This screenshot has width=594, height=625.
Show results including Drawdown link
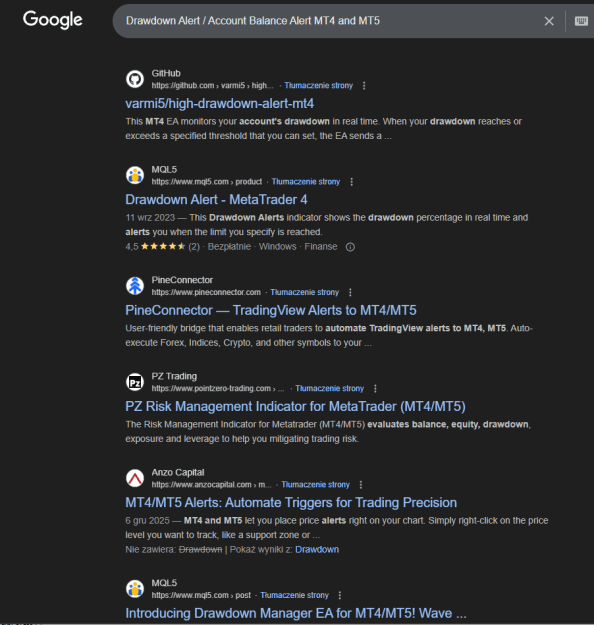[317, 550]
